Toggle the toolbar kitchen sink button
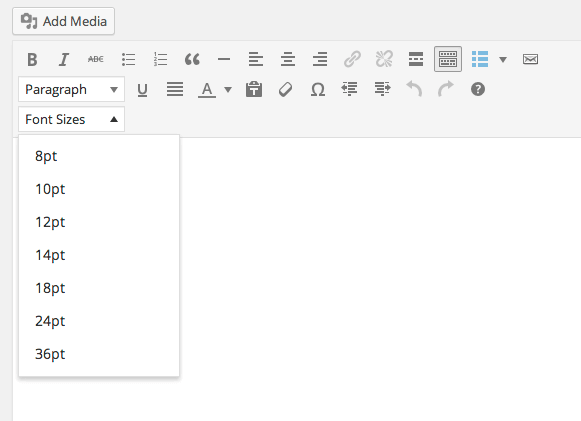 (x=448, y=59)
